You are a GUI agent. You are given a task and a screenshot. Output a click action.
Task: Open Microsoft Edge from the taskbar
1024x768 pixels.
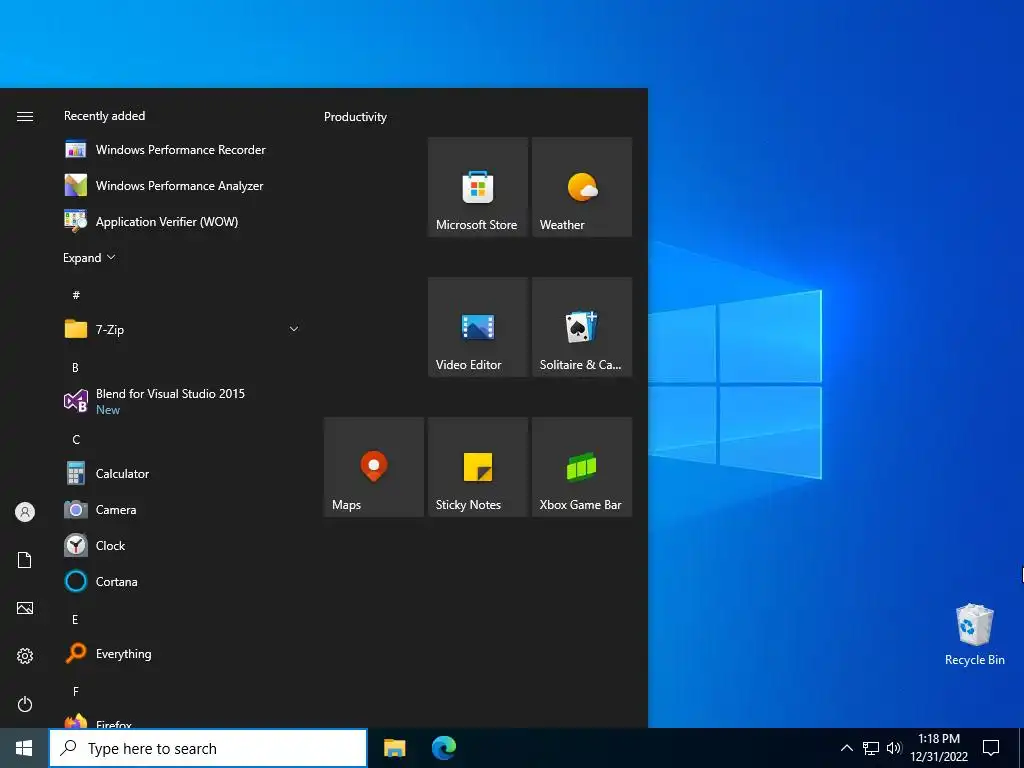(x=444, y=748)
